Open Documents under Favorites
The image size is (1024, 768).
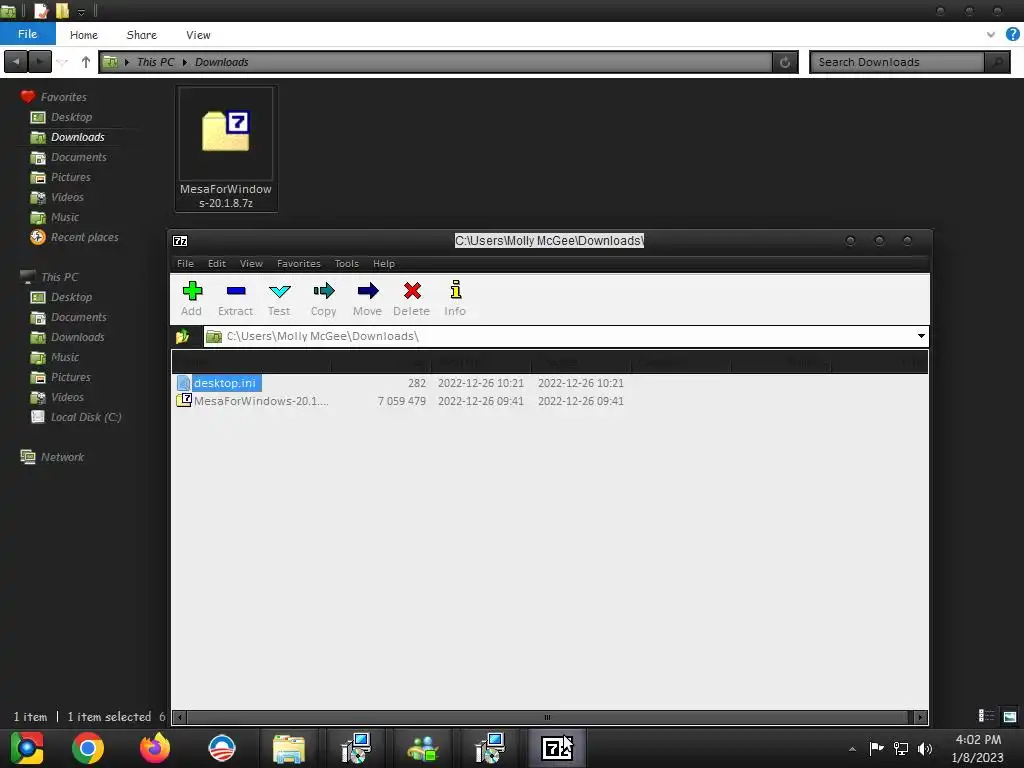point(78,157)
